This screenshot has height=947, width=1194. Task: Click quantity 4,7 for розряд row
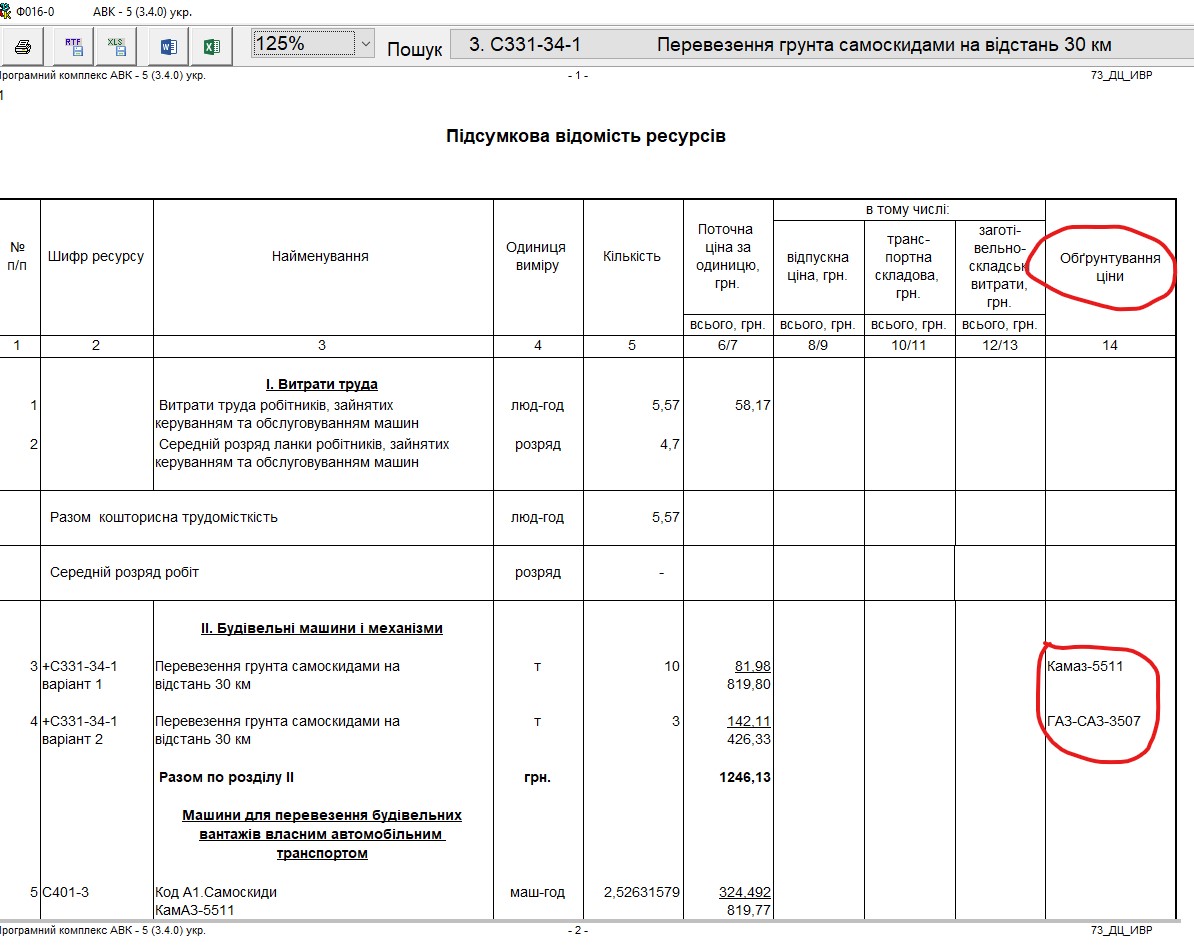(x=670, y=445)
